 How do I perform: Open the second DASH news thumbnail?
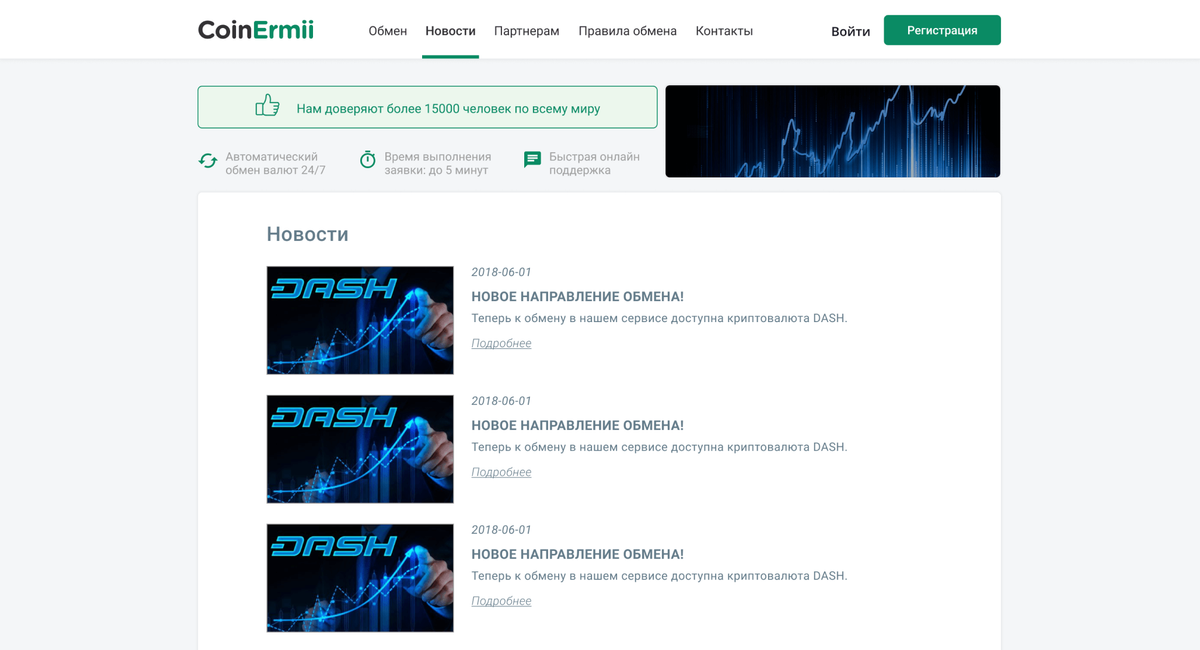tap(360, 449)
